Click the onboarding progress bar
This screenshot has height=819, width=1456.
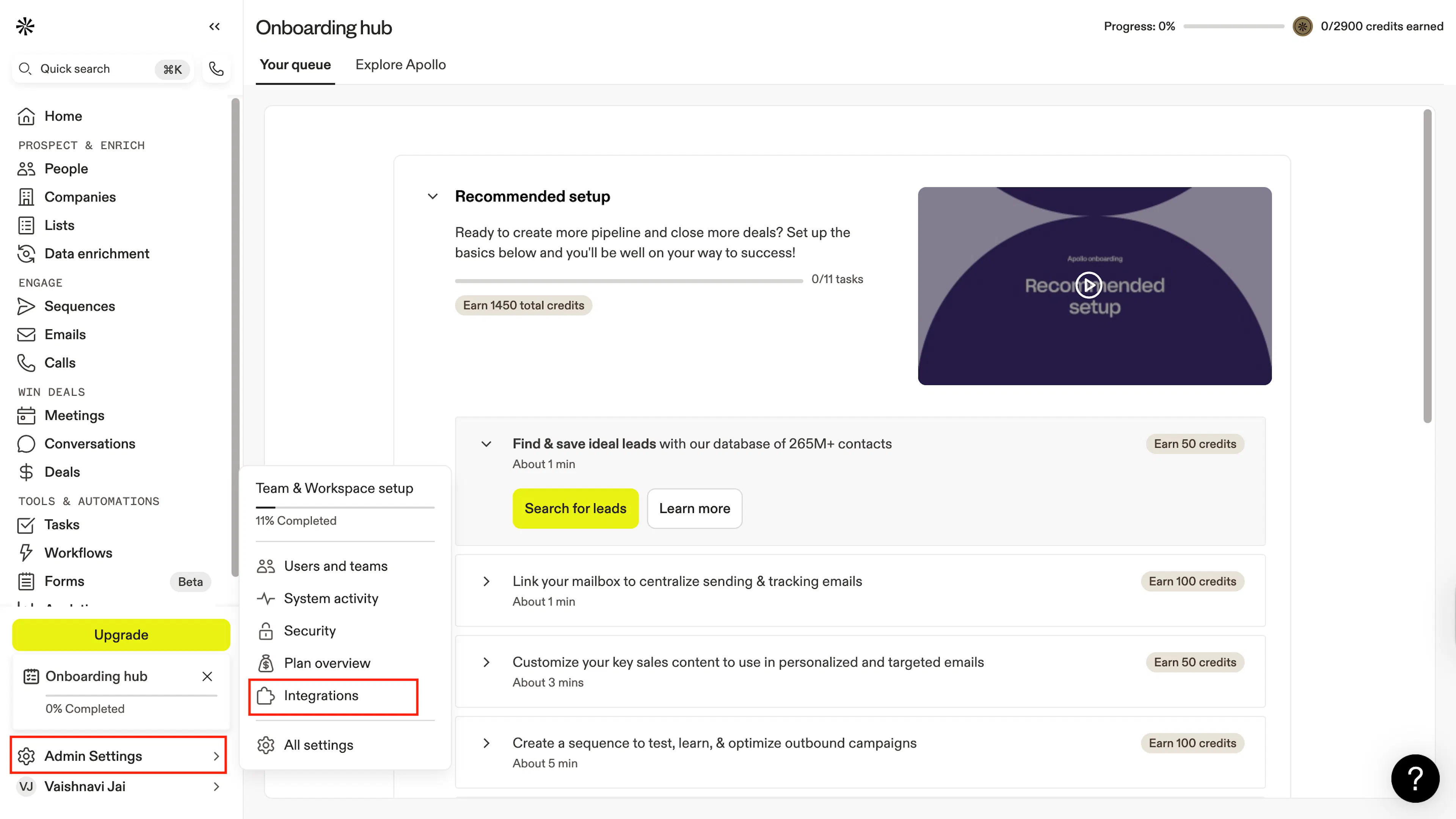pyautogui.click(x=1233, y=27)
